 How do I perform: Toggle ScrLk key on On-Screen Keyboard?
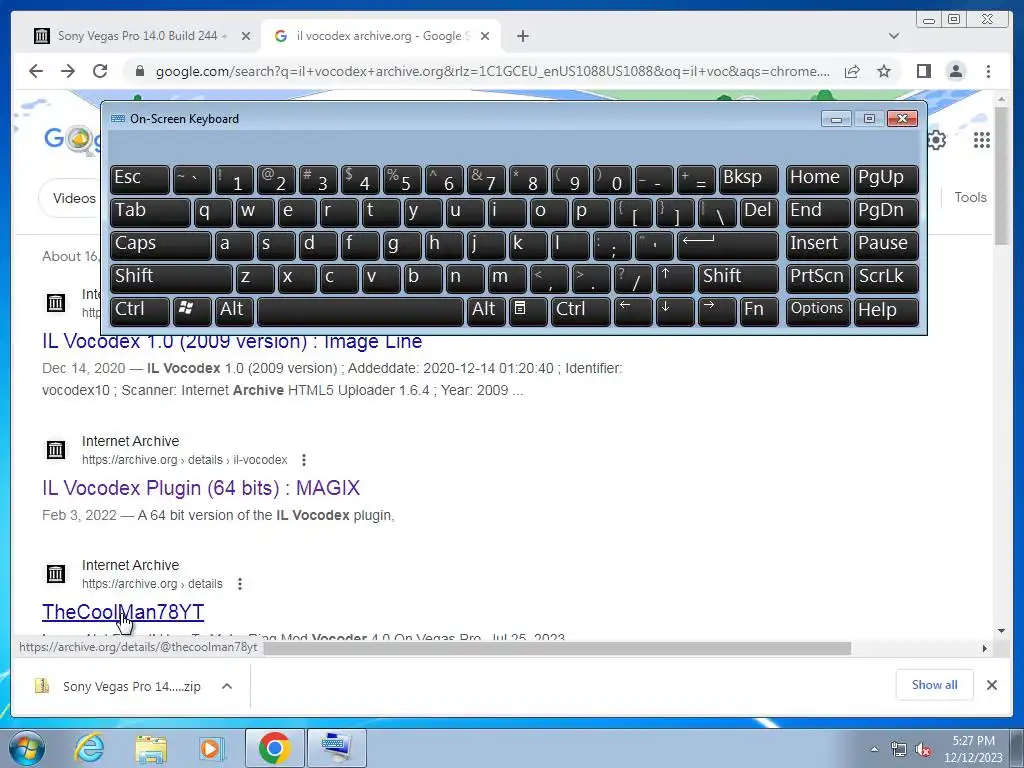click(x=886, y=278)
